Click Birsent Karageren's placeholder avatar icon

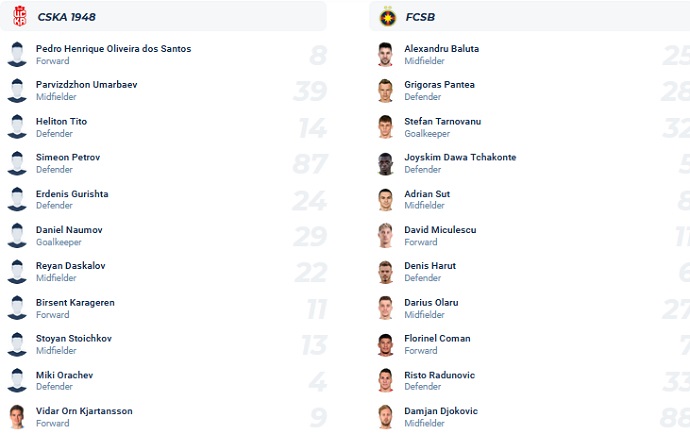tap(17, 308)
